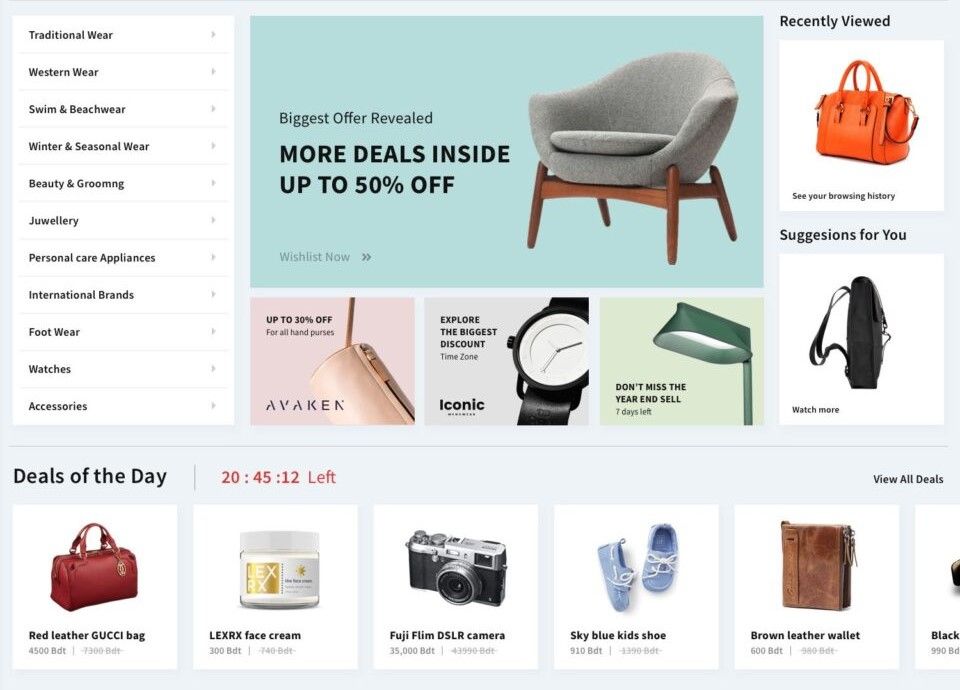960x690 pixels.
Task: Click the year end sell lamp banner
Action: 681,361
